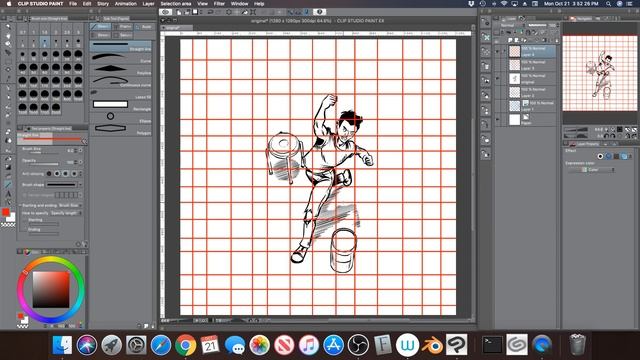This screenshot has height=360, width=640.
Task: Open the File menu
Action: (x=73, y=4)
